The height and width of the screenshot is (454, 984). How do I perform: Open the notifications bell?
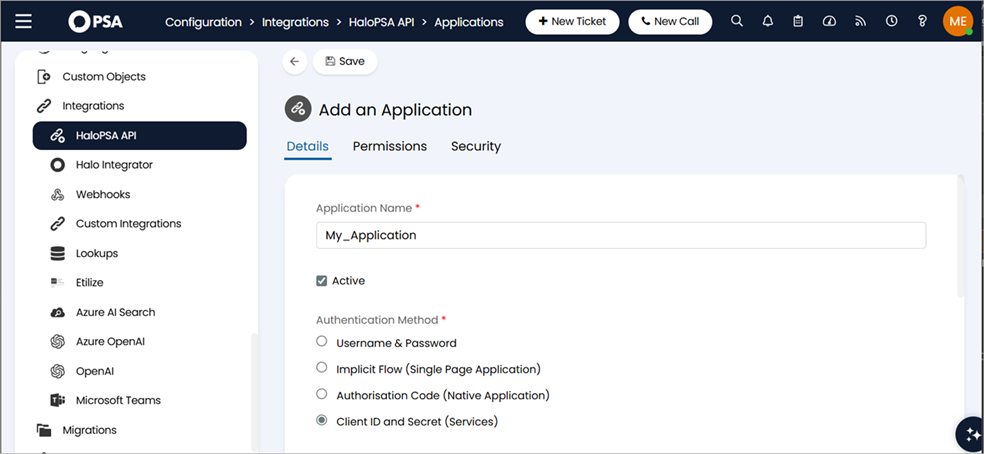click(767, 21)
